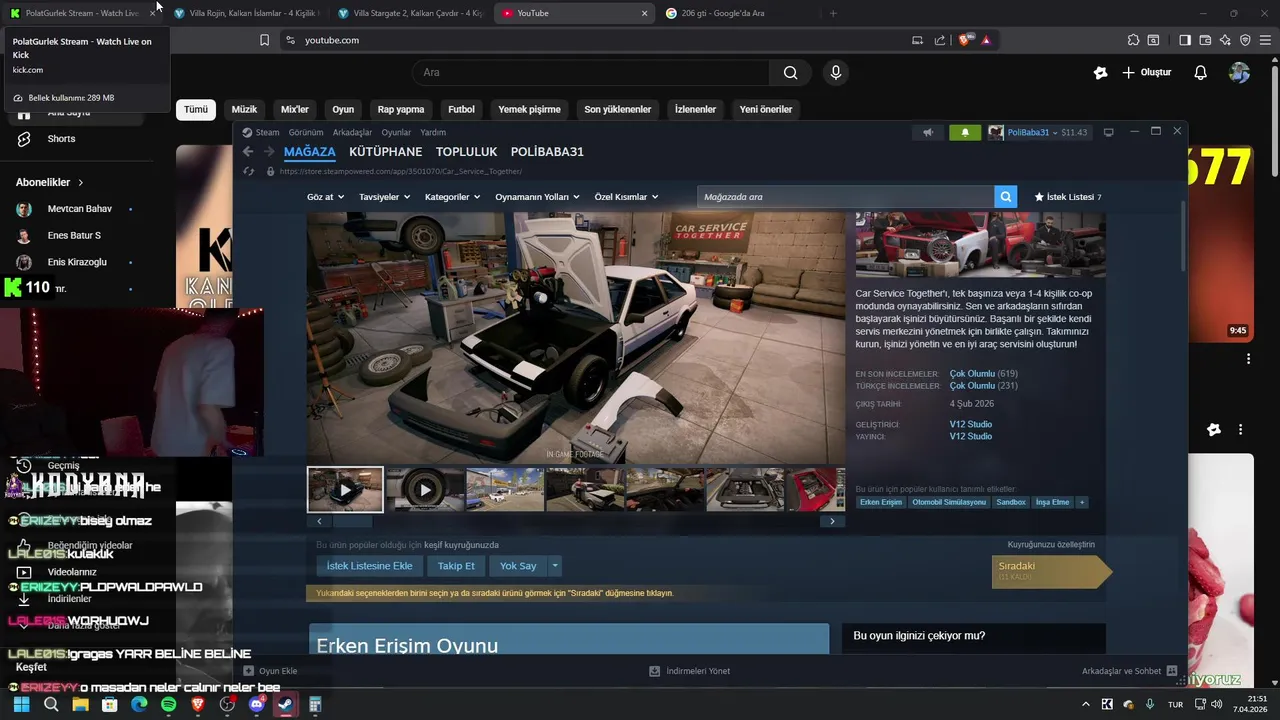Bookmark this page in the address bar

[x=264, y=40]
